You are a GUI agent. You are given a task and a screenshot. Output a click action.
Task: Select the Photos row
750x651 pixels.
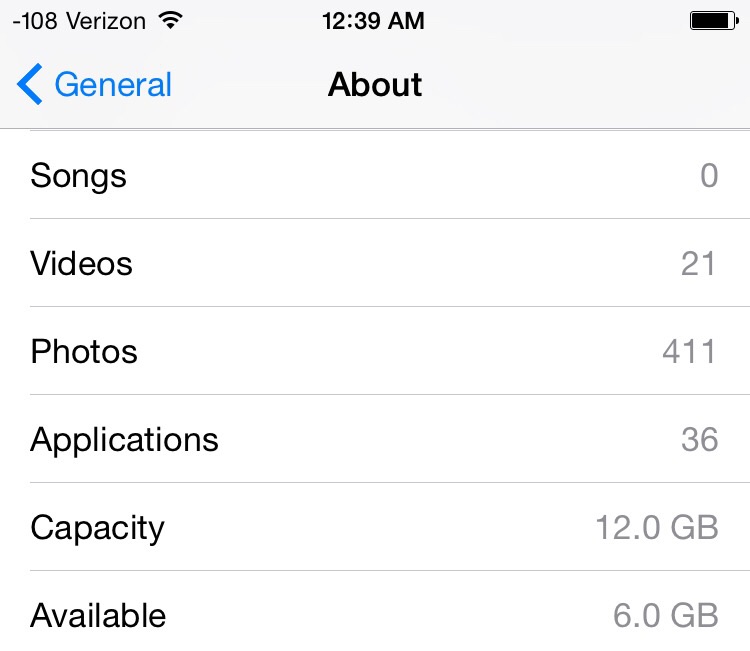tap(375, 351)
